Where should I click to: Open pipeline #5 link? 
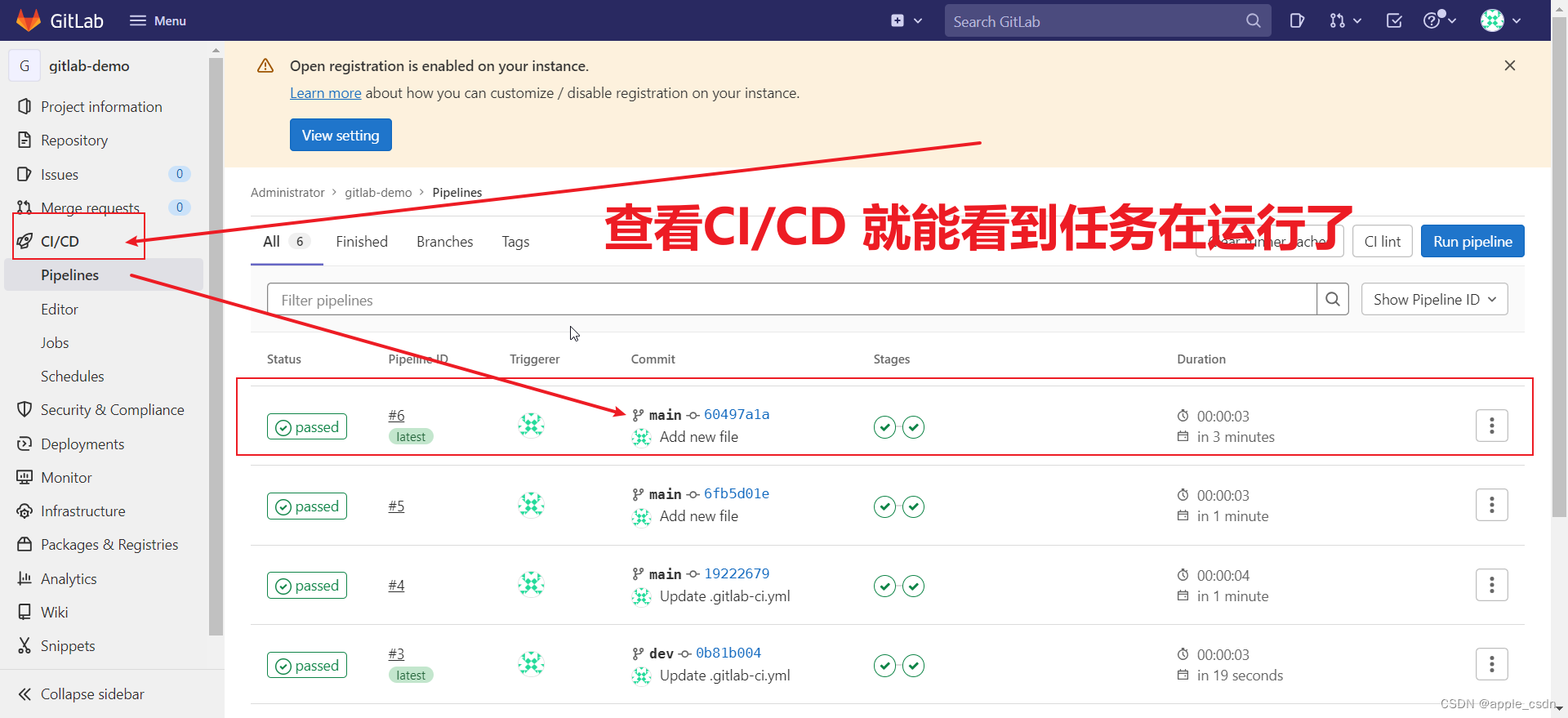(396, 506)
